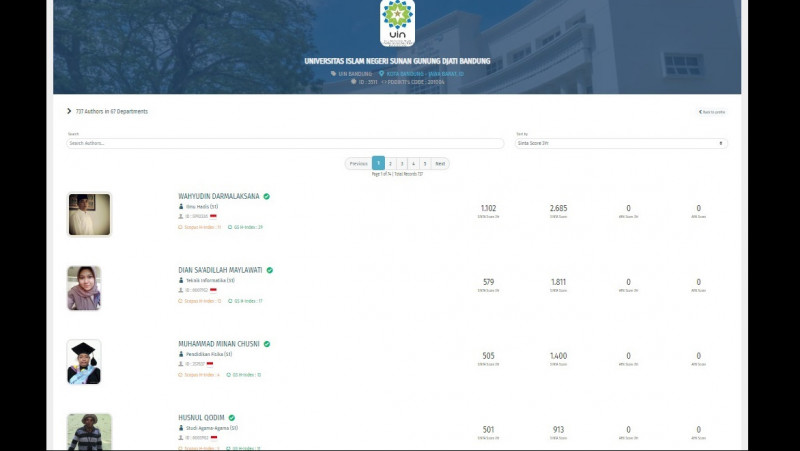
Task: Expand the 737 Authors in 67 Departments chevron
Action: click(69, 111)
